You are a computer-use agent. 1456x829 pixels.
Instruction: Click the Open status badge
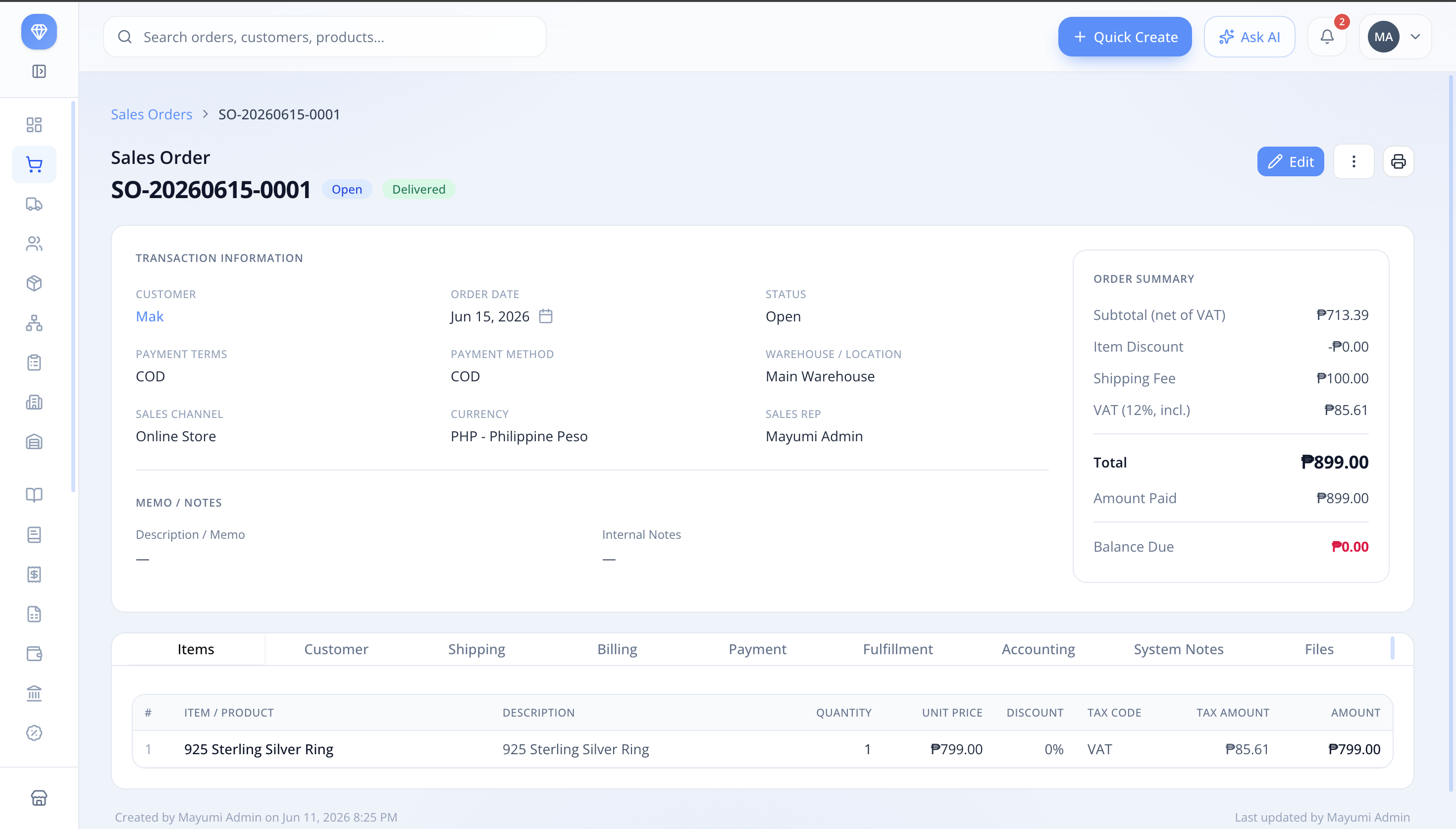coord(347,190)
